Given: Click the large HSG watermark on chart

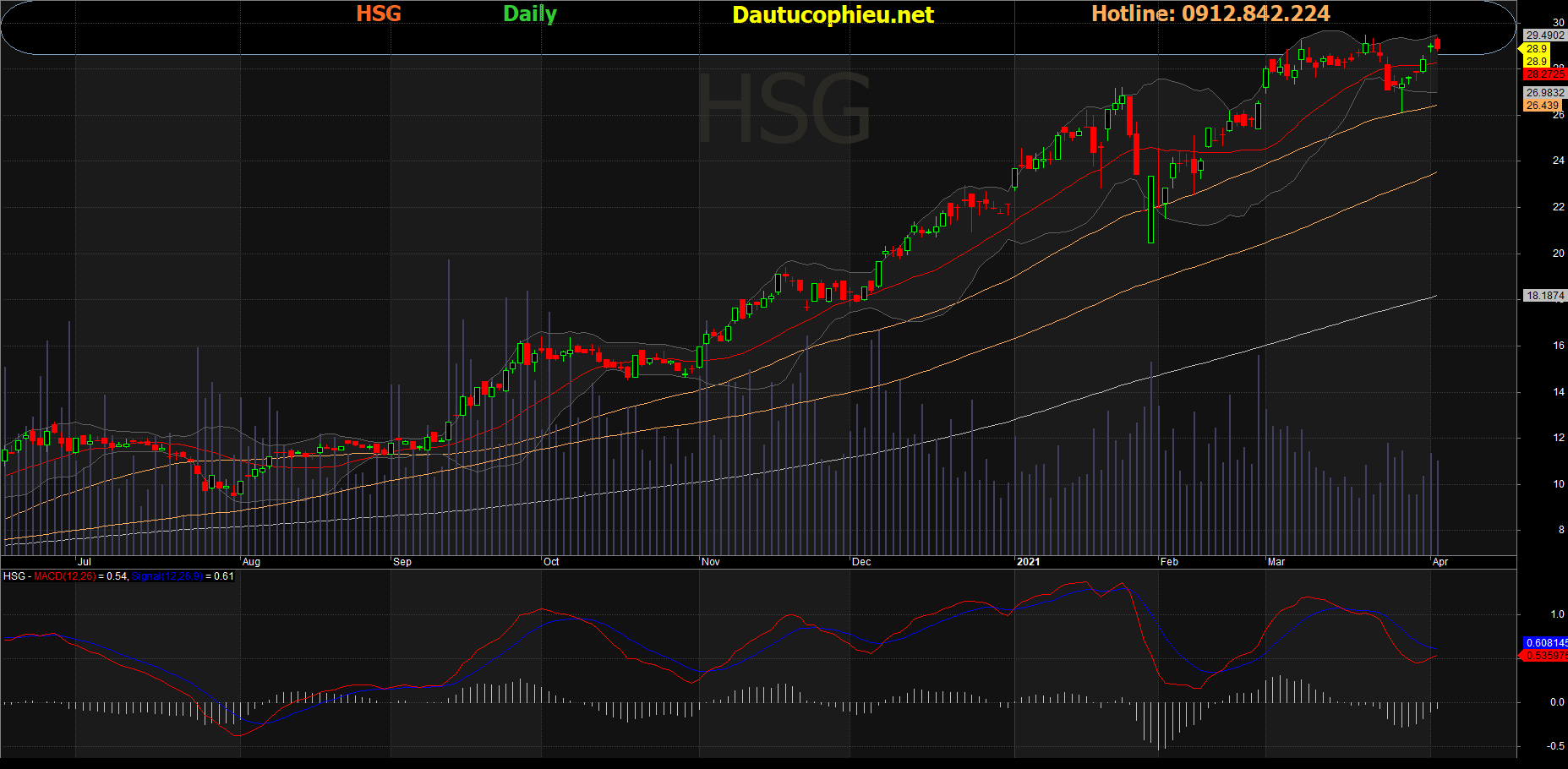Looking at the screenshot, I should (784, 108).
